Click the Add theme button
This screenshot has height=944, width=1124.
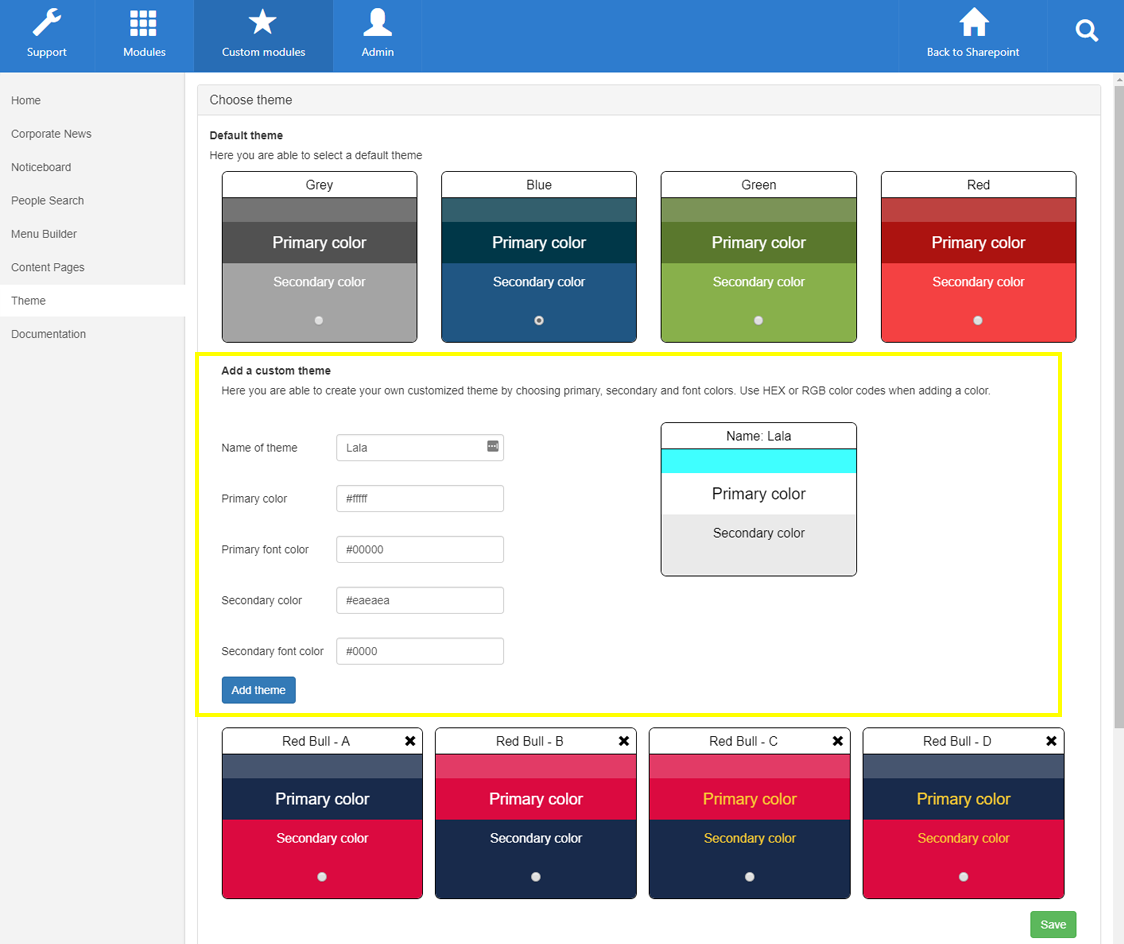pos(258,690)
